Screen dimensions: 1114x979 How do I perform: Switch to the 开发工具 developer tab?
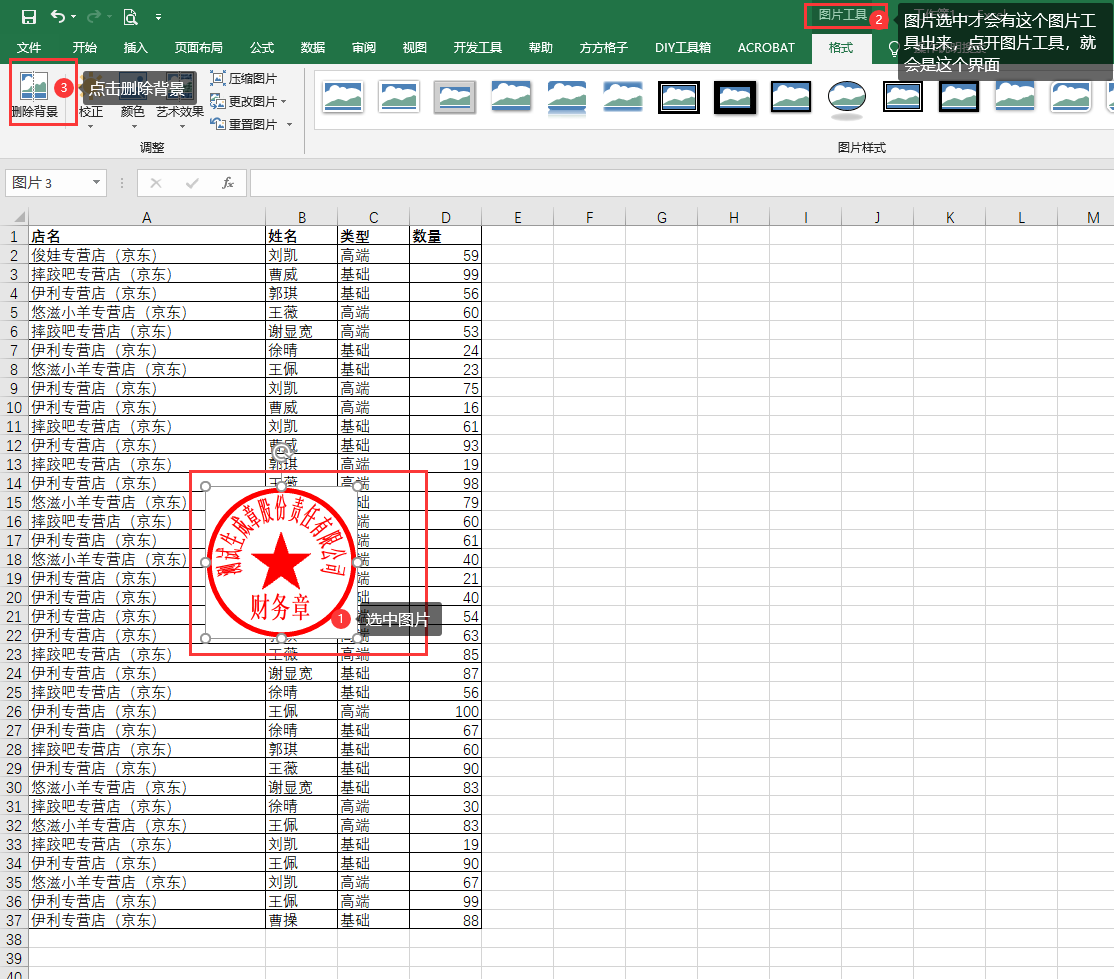click(477, 48)
